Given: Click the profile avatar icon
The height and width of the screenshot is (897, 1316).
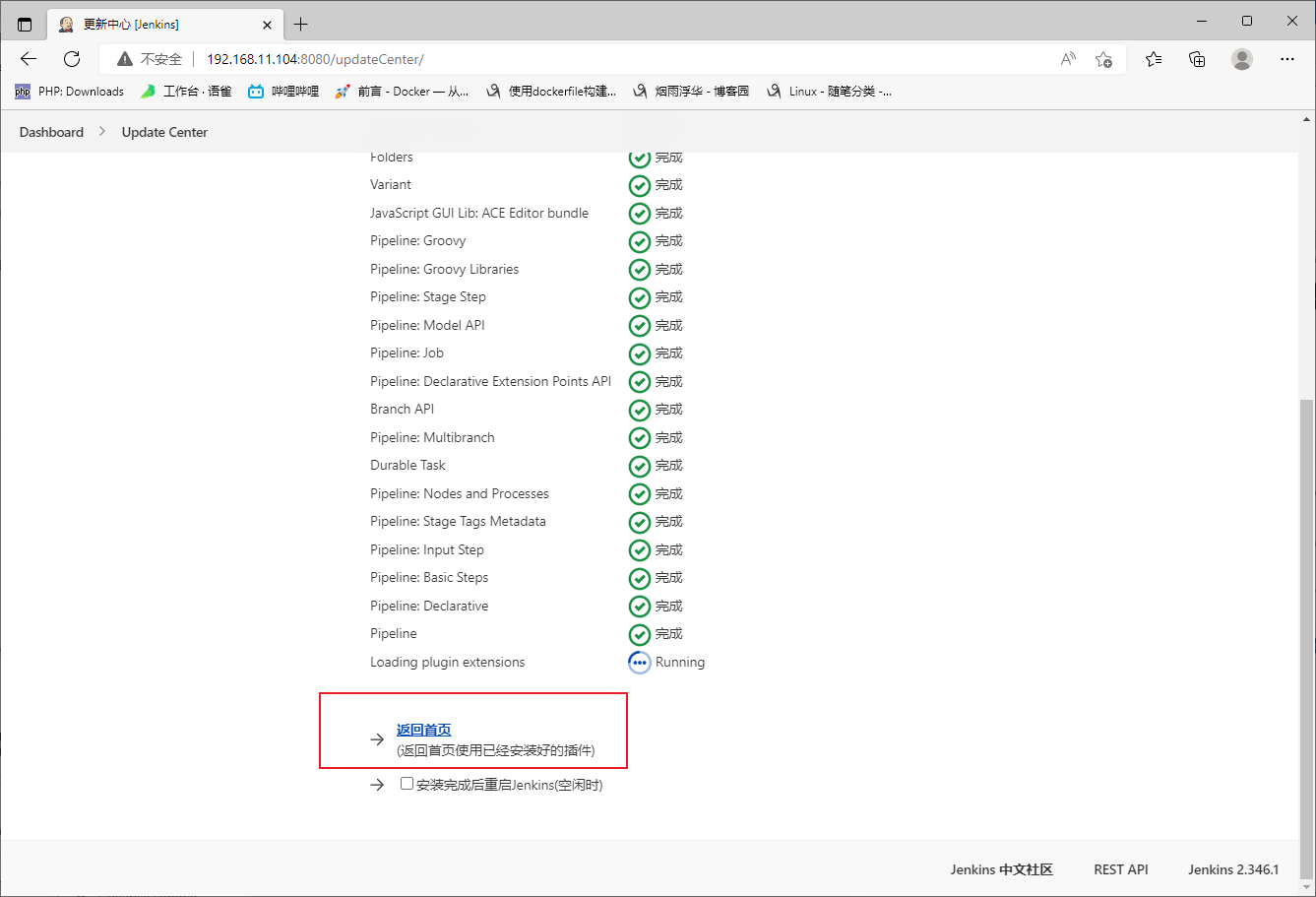Looking at the screenshot, I should click(1242, 59).
